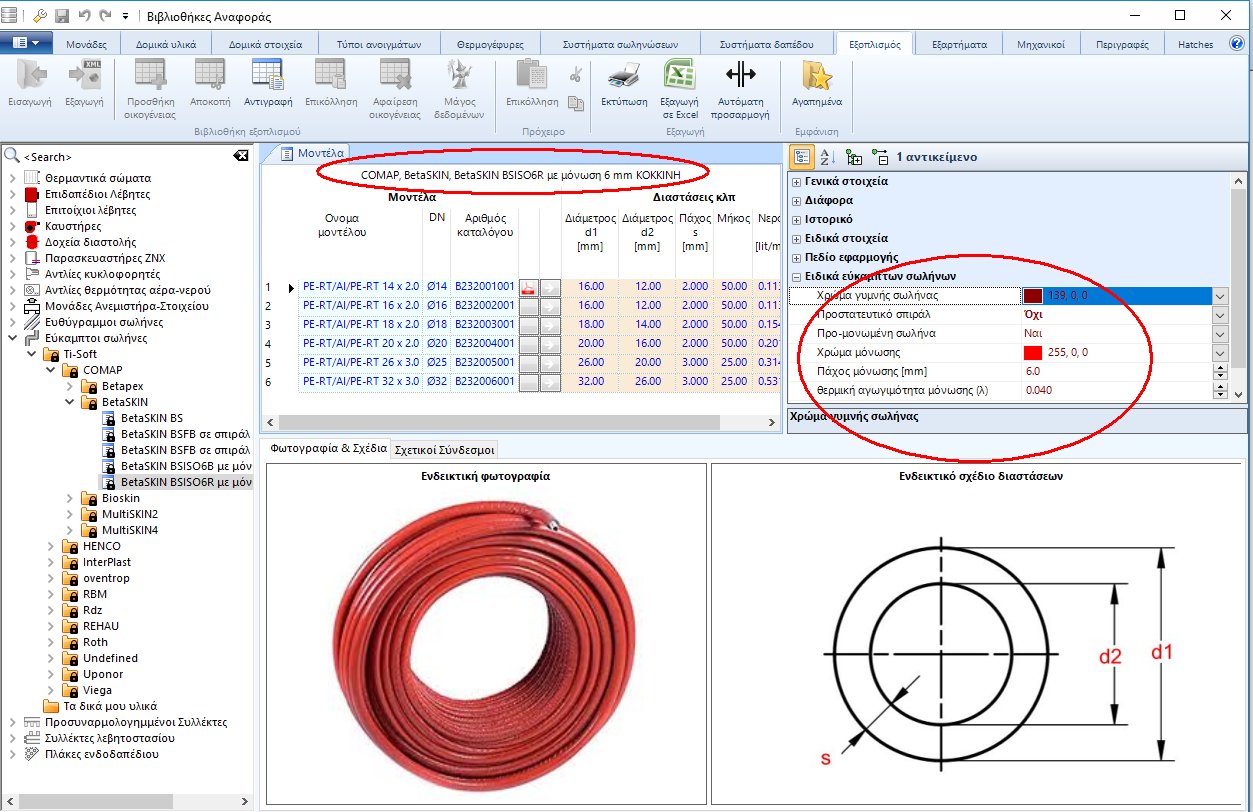Sort properties alphabetically with the AZ icon
This screenshot has width=1253, height=812.
(827, 157)
